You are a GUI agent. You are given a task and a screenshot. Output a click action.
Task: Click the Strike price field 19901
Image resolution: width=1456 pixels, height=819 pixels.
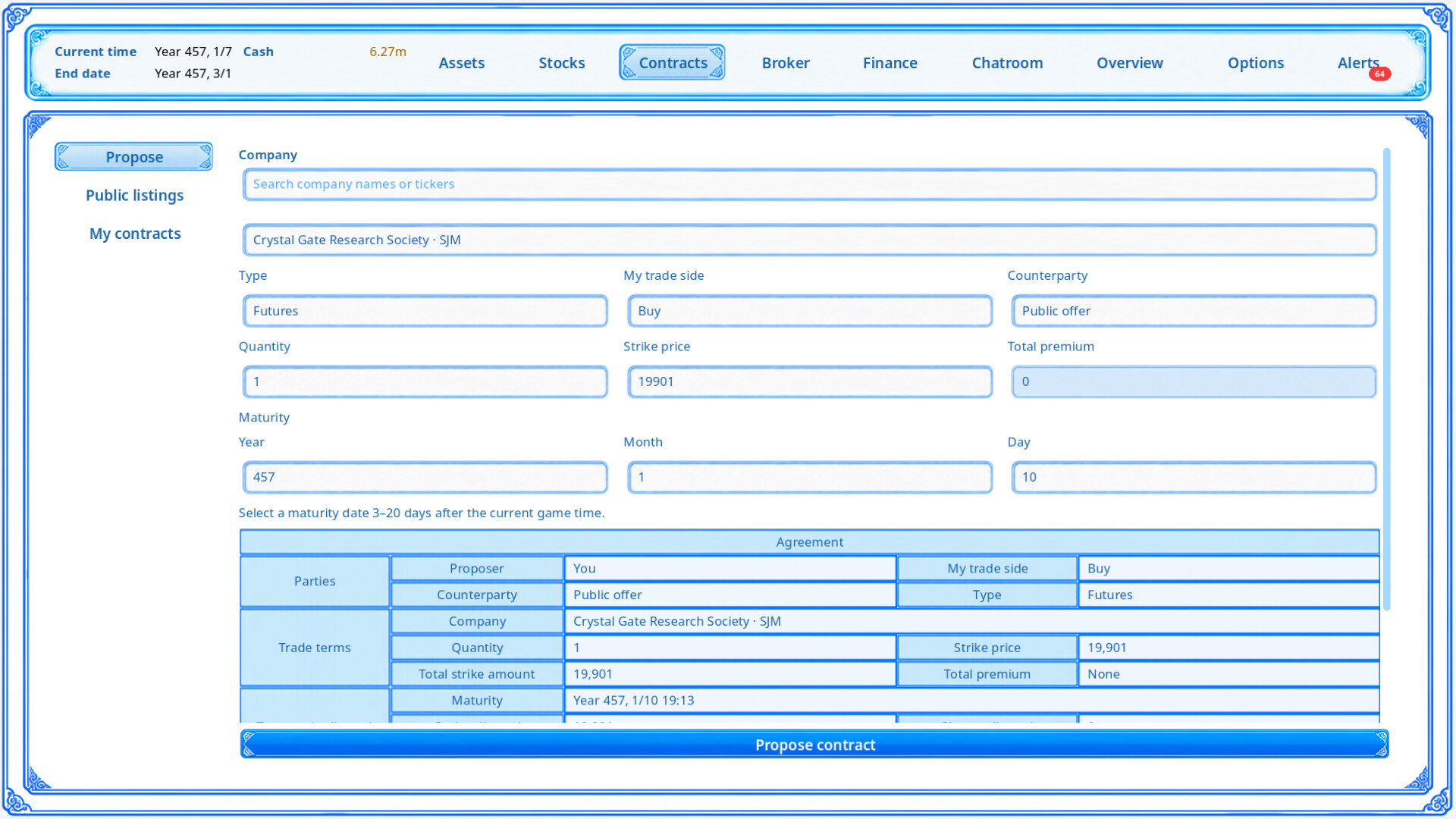809,381
